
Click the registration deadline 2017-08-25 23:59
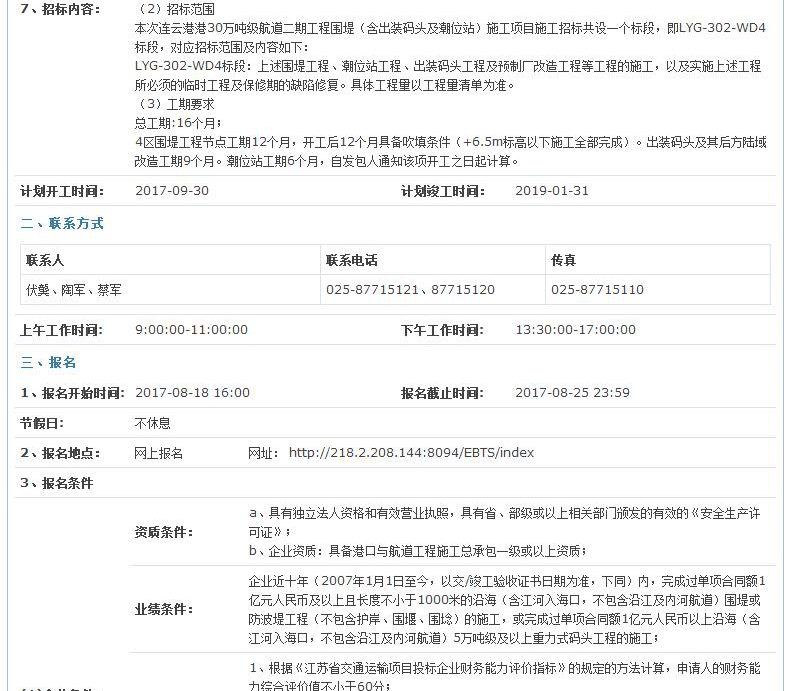pos(572,393)
